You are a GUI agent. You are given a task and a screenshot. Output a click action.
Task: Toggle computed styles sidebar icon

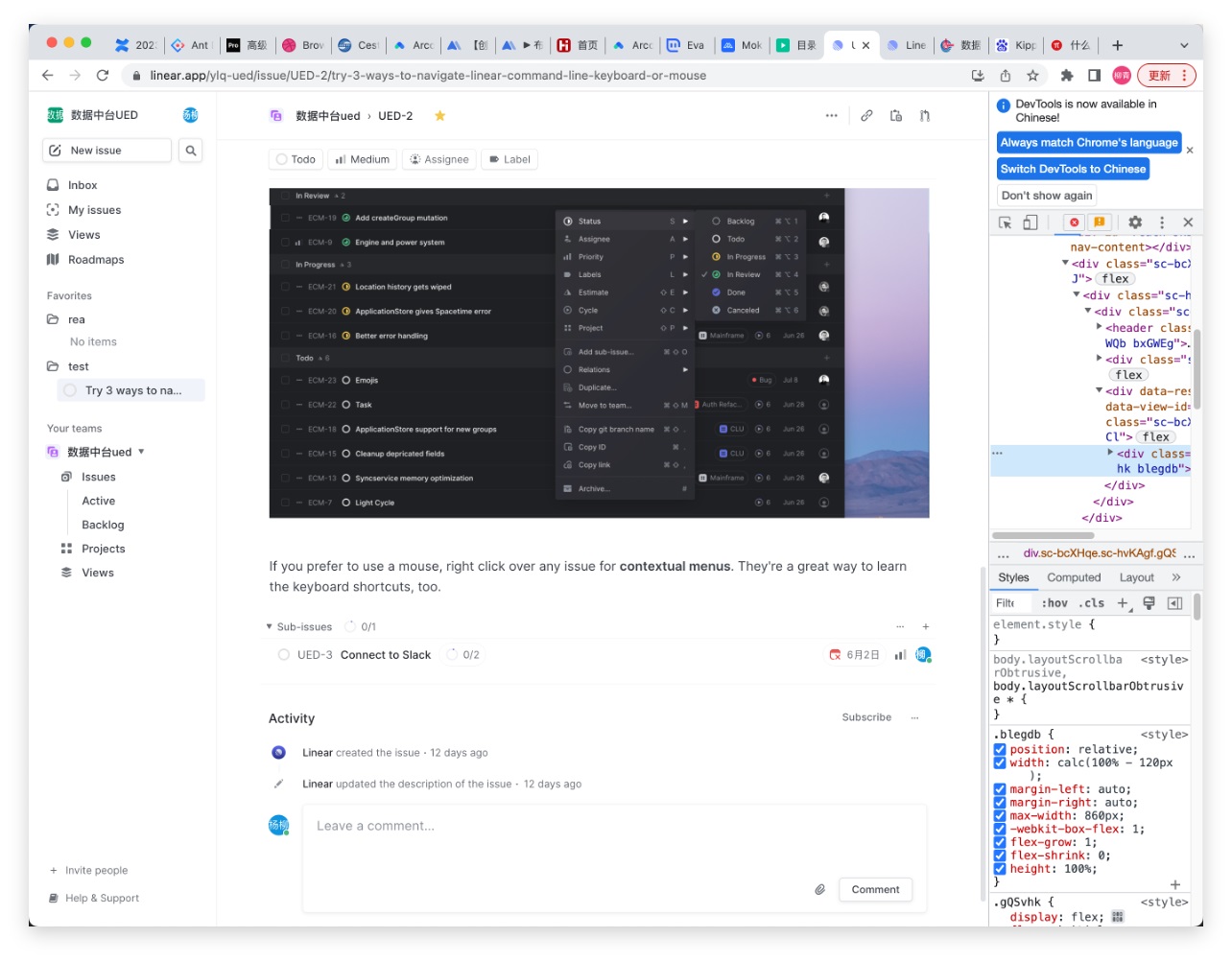coord(1174,603)
